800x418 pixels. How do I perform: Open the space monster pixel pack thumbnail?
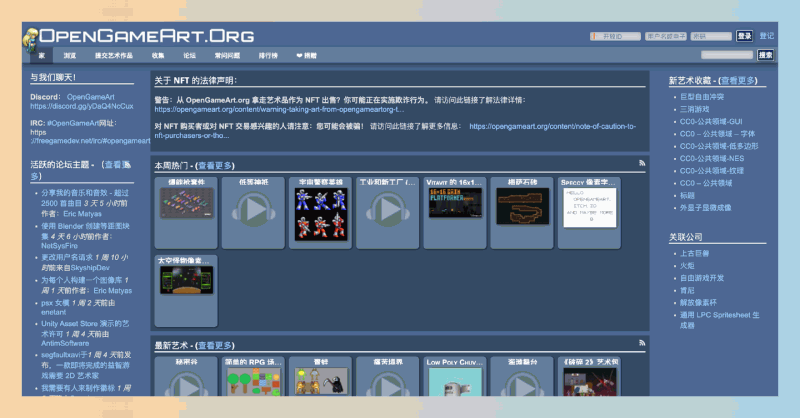pyautogui.click(x=186, y=280)
